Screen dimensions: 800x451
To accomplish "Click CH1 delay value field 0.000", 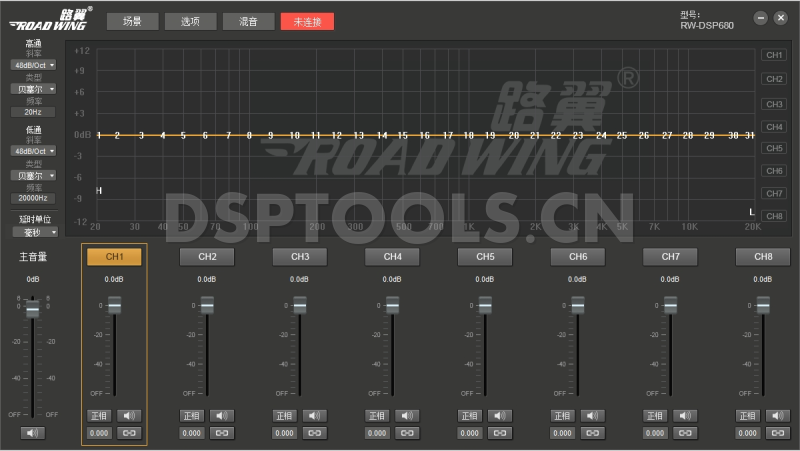I will click(x=99, y=433).
